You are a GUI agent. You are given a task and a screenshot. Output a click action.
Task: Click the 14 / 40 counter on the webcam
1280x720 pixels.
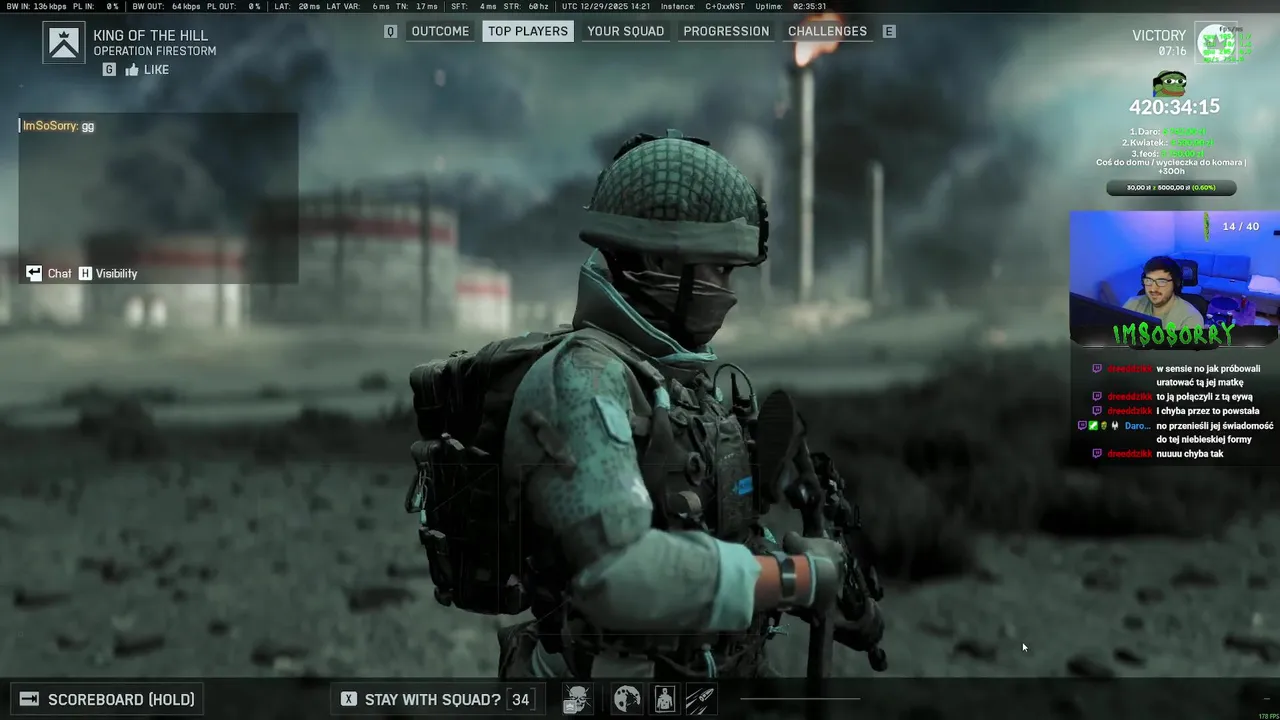[x=1240, y=227]
